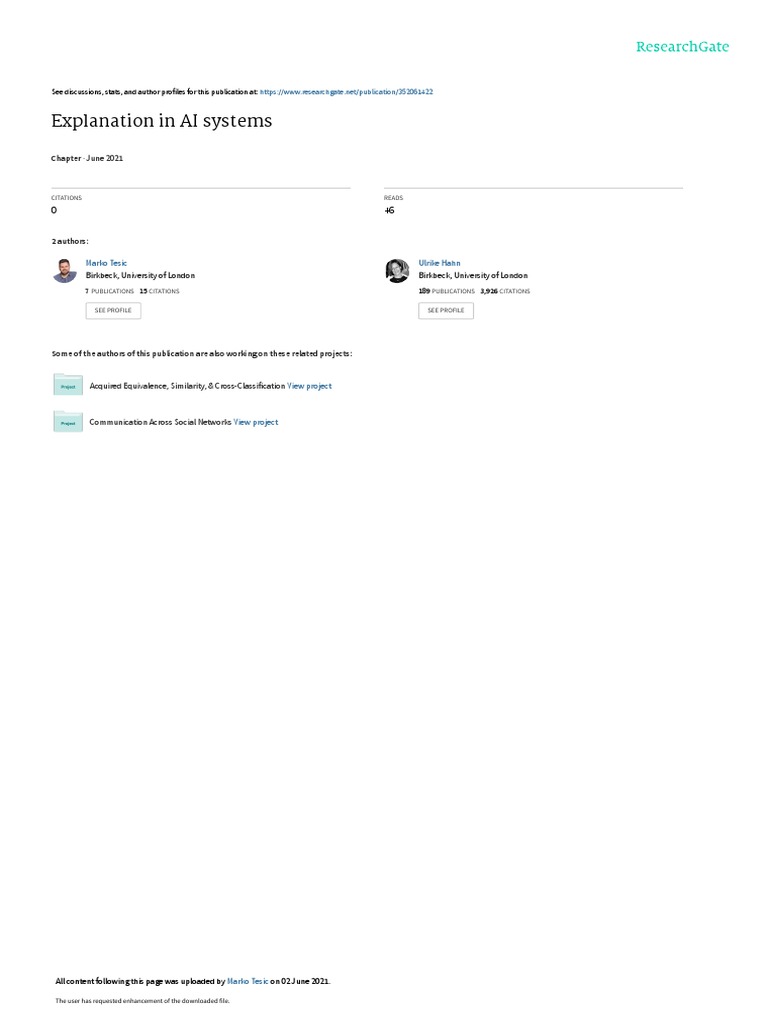768x1024 pixels.
Task: Click the ResearchGate logo
Action: tap(682, 46)
